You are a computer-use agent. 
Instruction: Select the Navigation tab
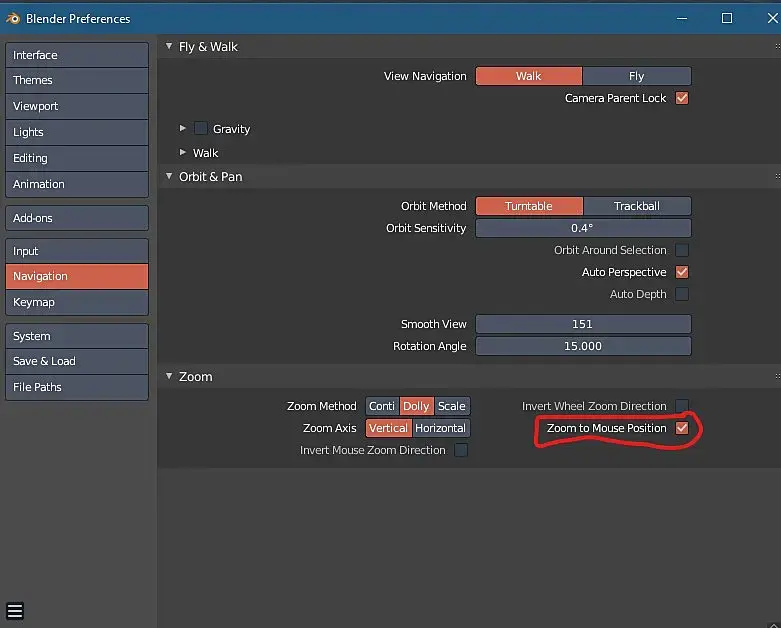click(x=77, y=276)
